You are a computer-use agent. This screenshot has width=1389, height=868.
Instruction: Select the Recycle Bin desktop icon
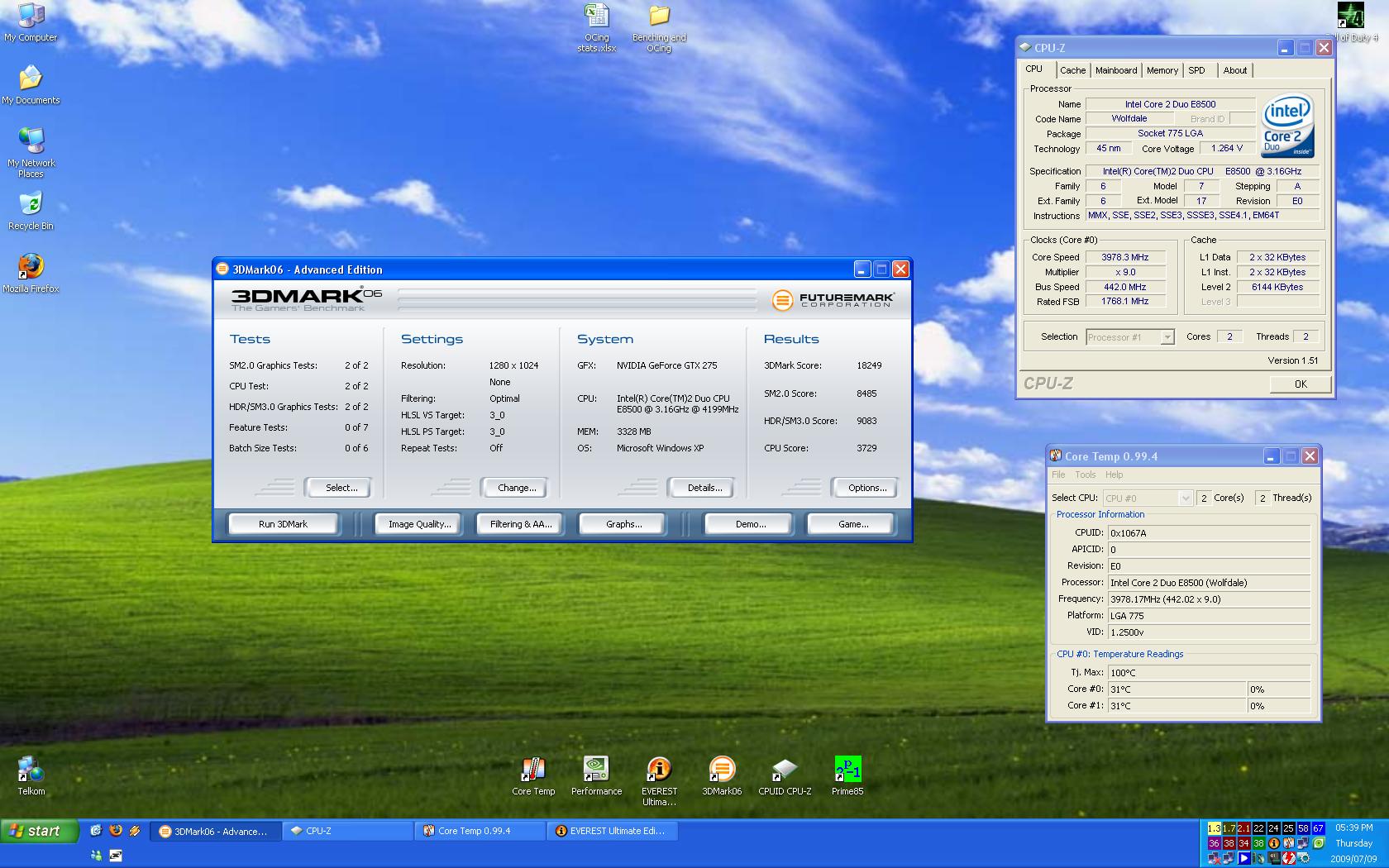pos(31,211)
